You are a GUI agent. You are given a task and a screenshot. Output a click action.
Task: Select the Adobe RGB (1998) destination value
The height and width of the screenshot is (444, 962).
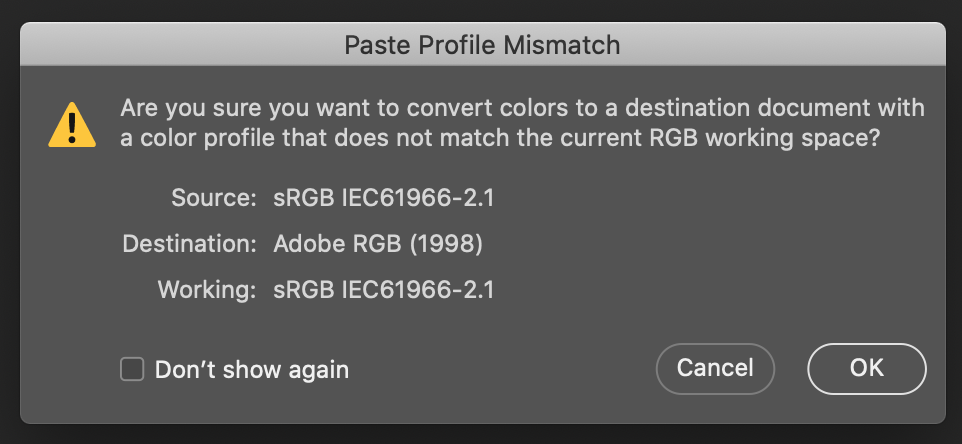tap(378, 244)
